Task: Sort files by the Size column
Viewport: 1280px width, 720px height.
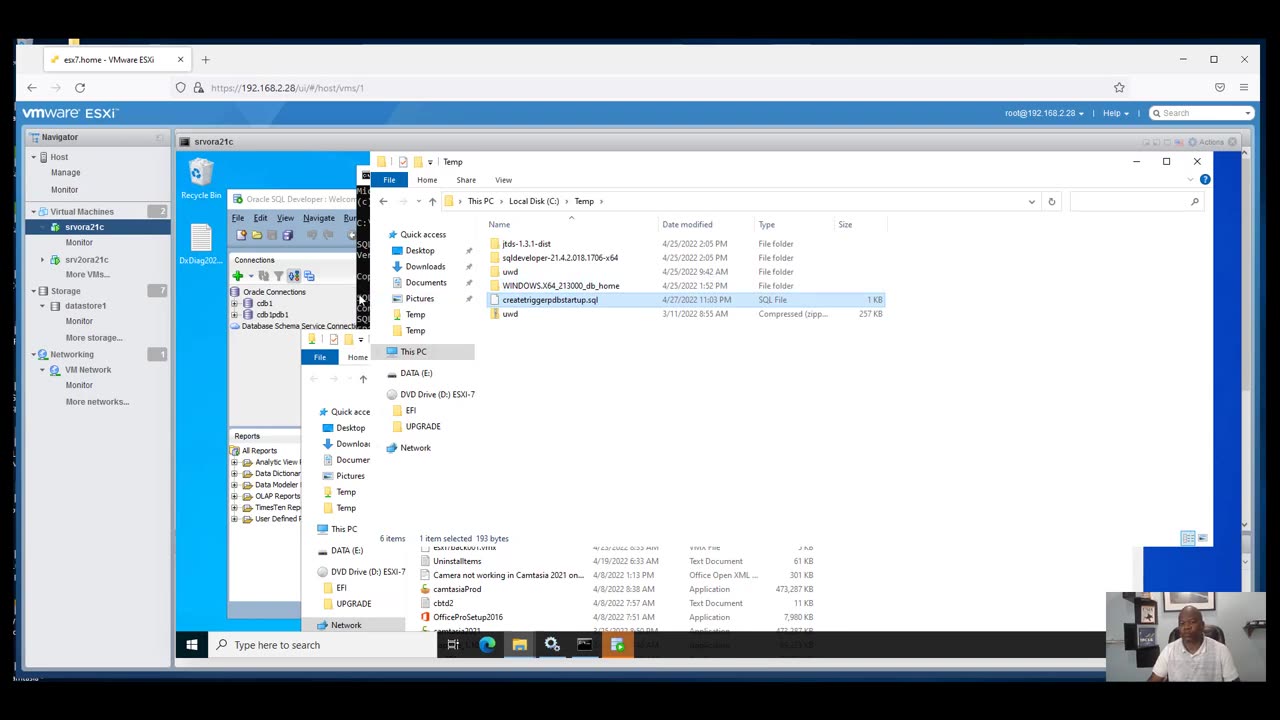Action: point(845,225)
